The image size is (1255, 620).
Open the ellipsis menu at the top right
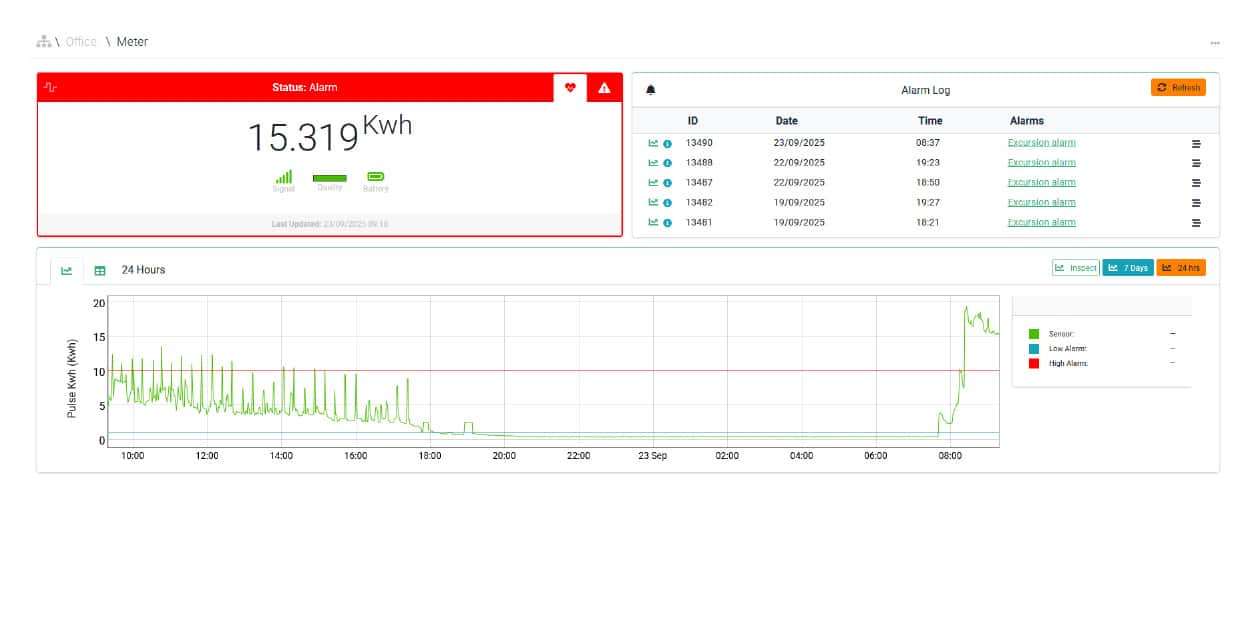coord(1215,41)
